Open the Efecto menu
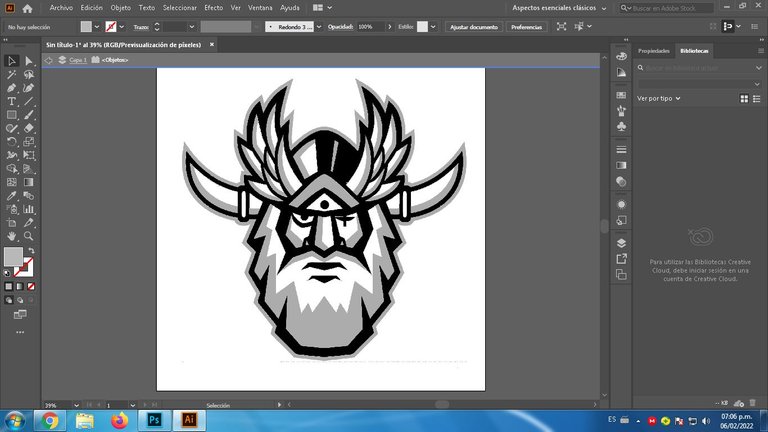 tap(213, 7)
